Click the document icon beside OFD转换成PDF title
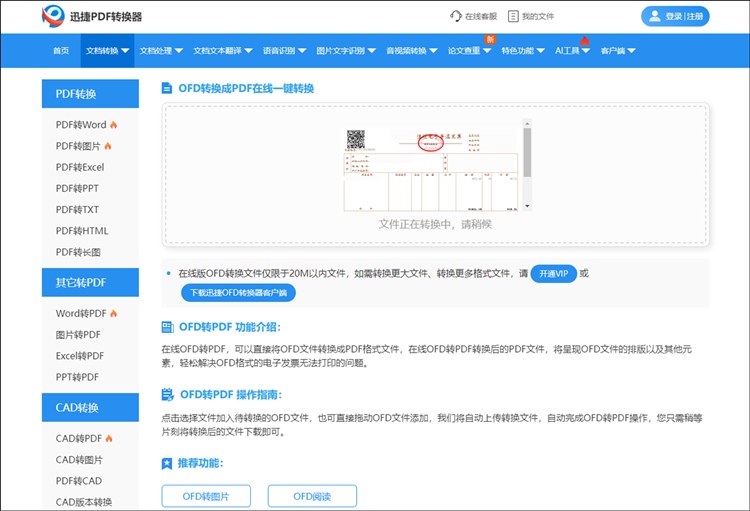Viewport: 750px width, 511px height. (167, 89)
